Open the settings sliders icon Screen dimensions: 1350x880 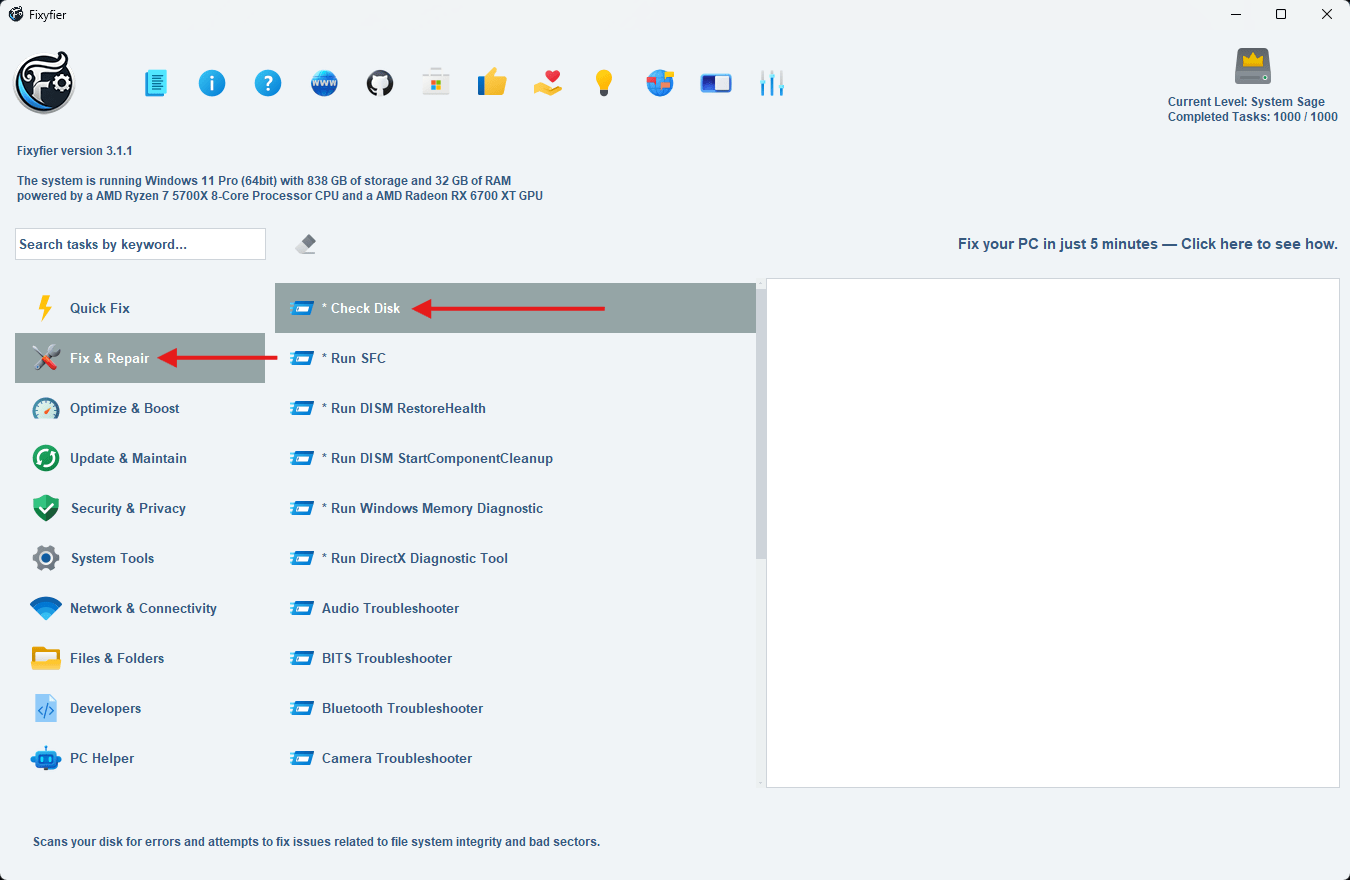tap(771, 83)
